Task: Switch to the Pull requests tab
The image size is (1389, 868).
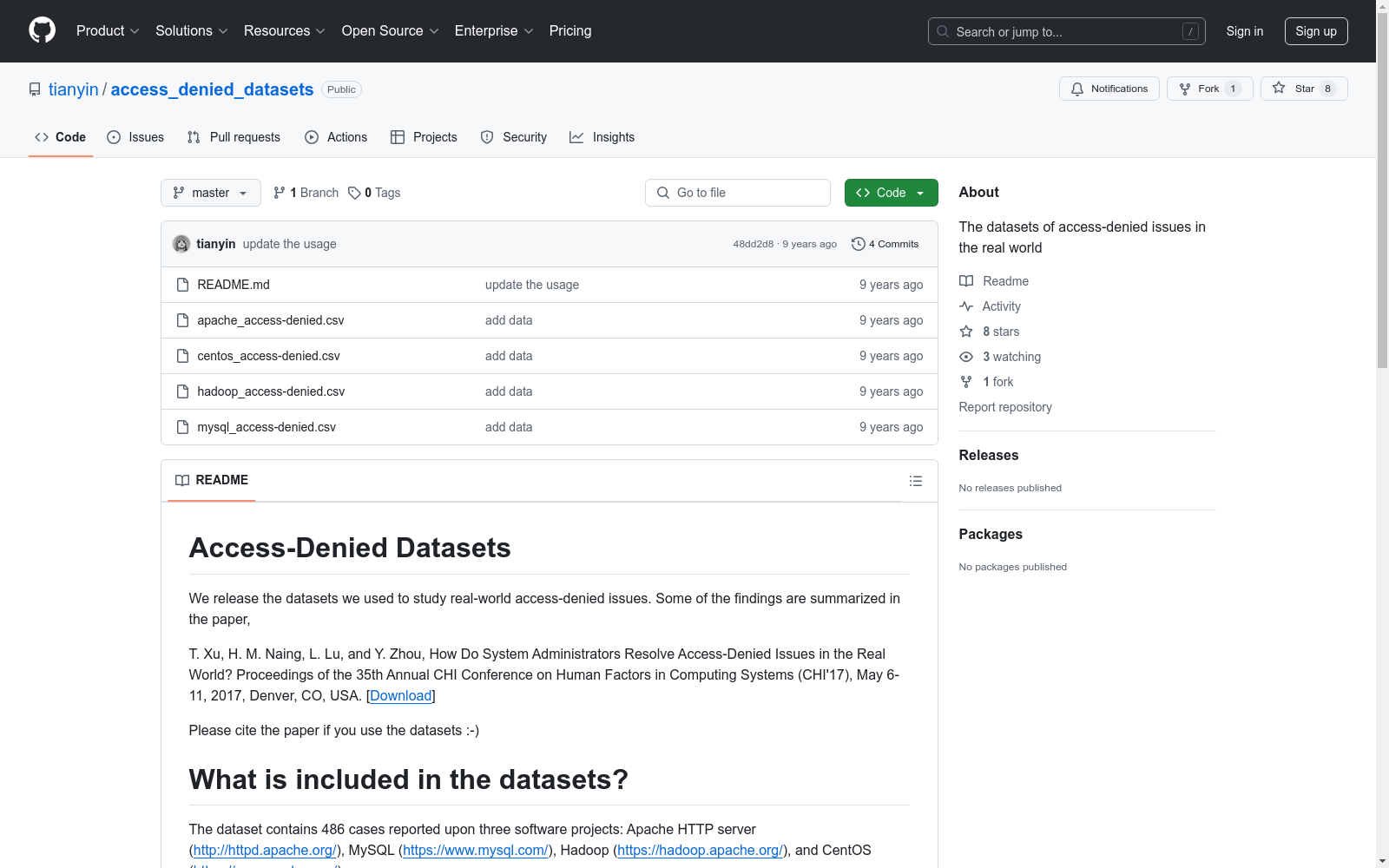Action: [234, 137]
